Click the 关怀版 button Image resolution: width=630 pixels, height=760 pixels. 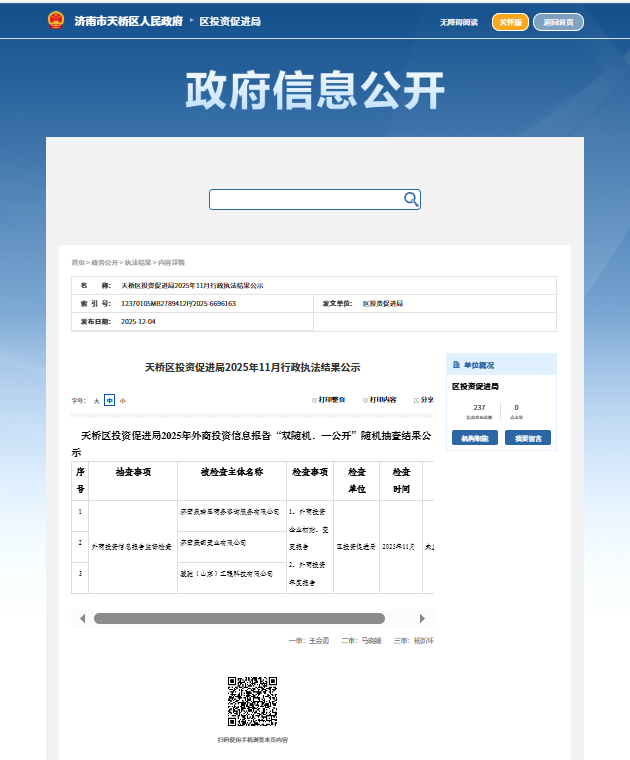coord(510,22)
